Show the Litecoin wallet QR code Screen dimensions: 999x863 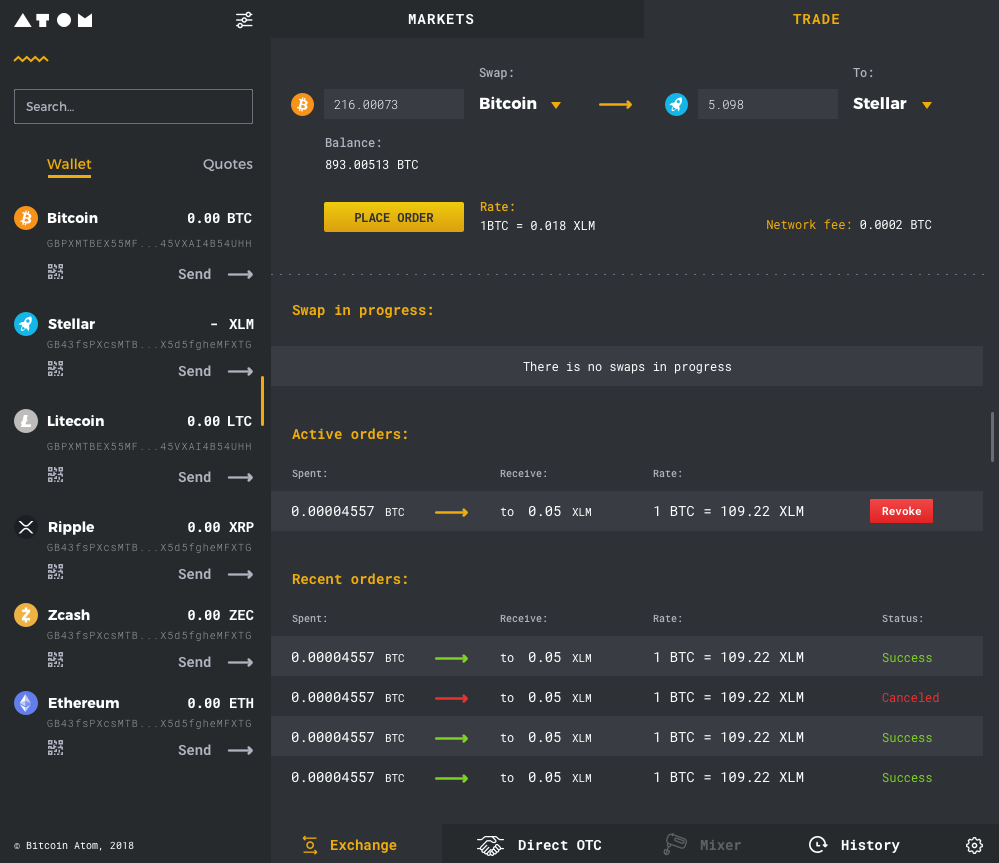click(x=55, y=474)
